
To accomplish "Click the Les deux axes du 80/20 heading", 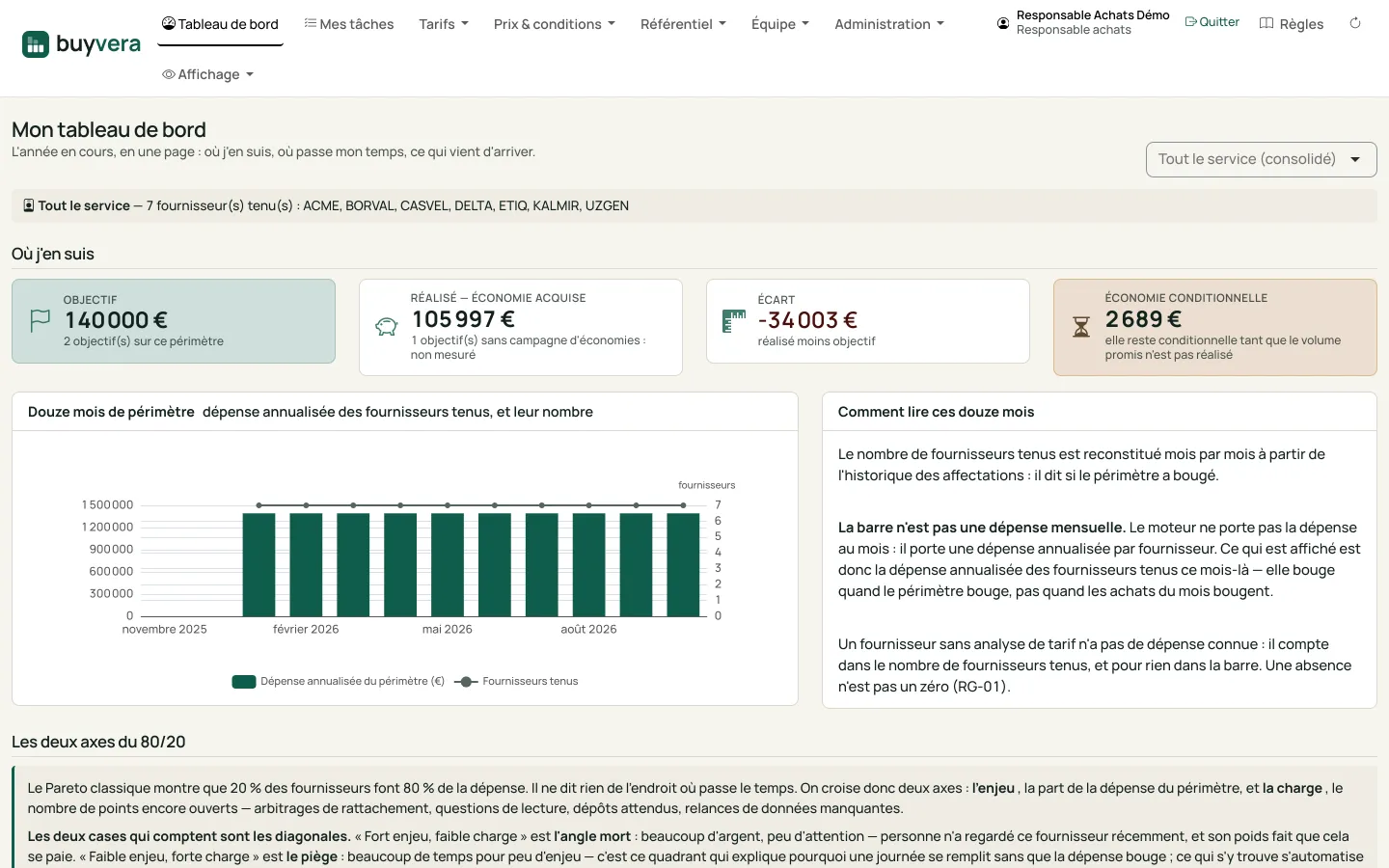I will pyautogui.click(x=98, y=742).
